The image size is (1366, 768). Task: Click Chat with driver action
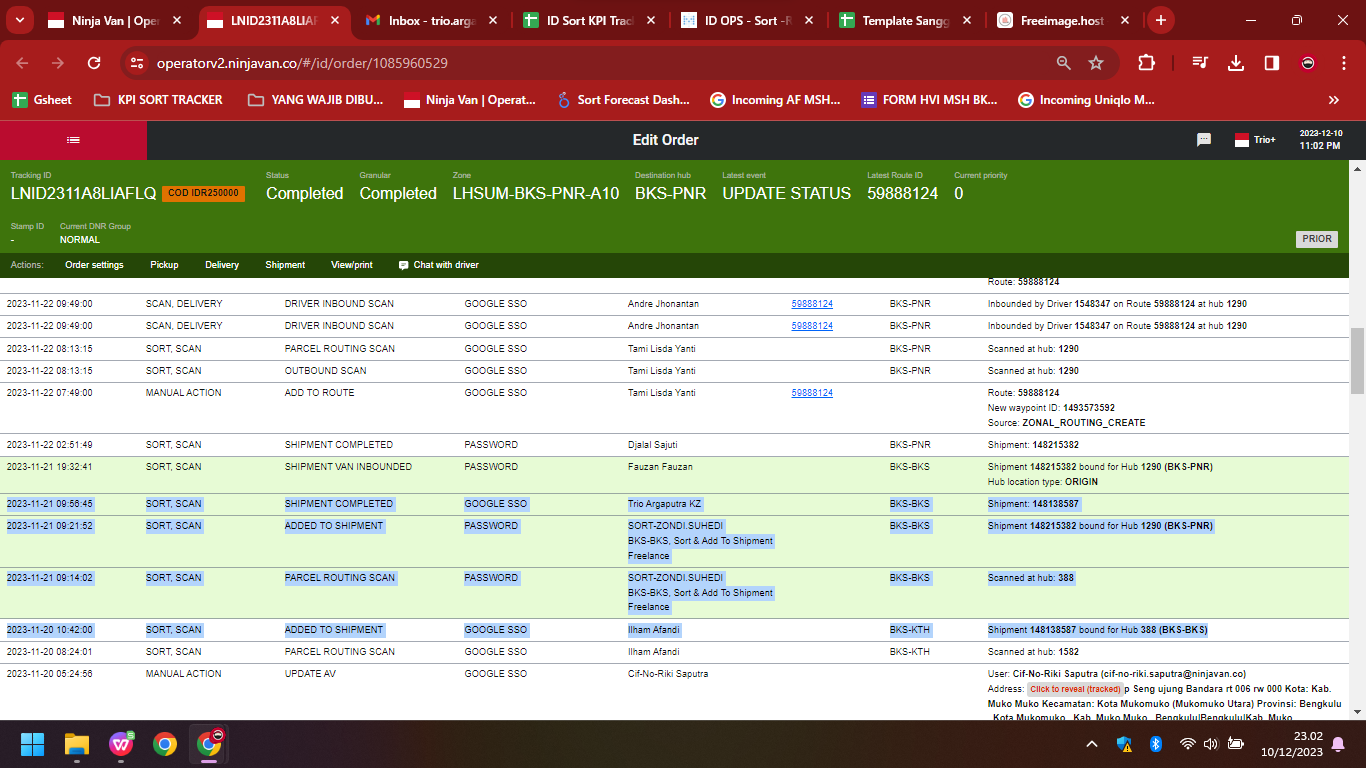(438, 265)
